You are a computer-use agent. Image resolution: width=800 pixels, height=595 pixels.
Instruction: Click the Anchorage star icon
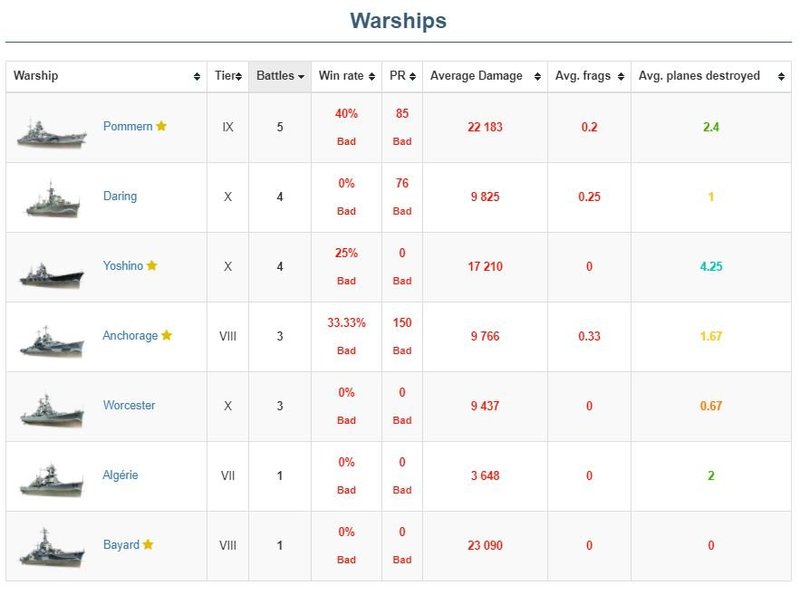(167, 336)
